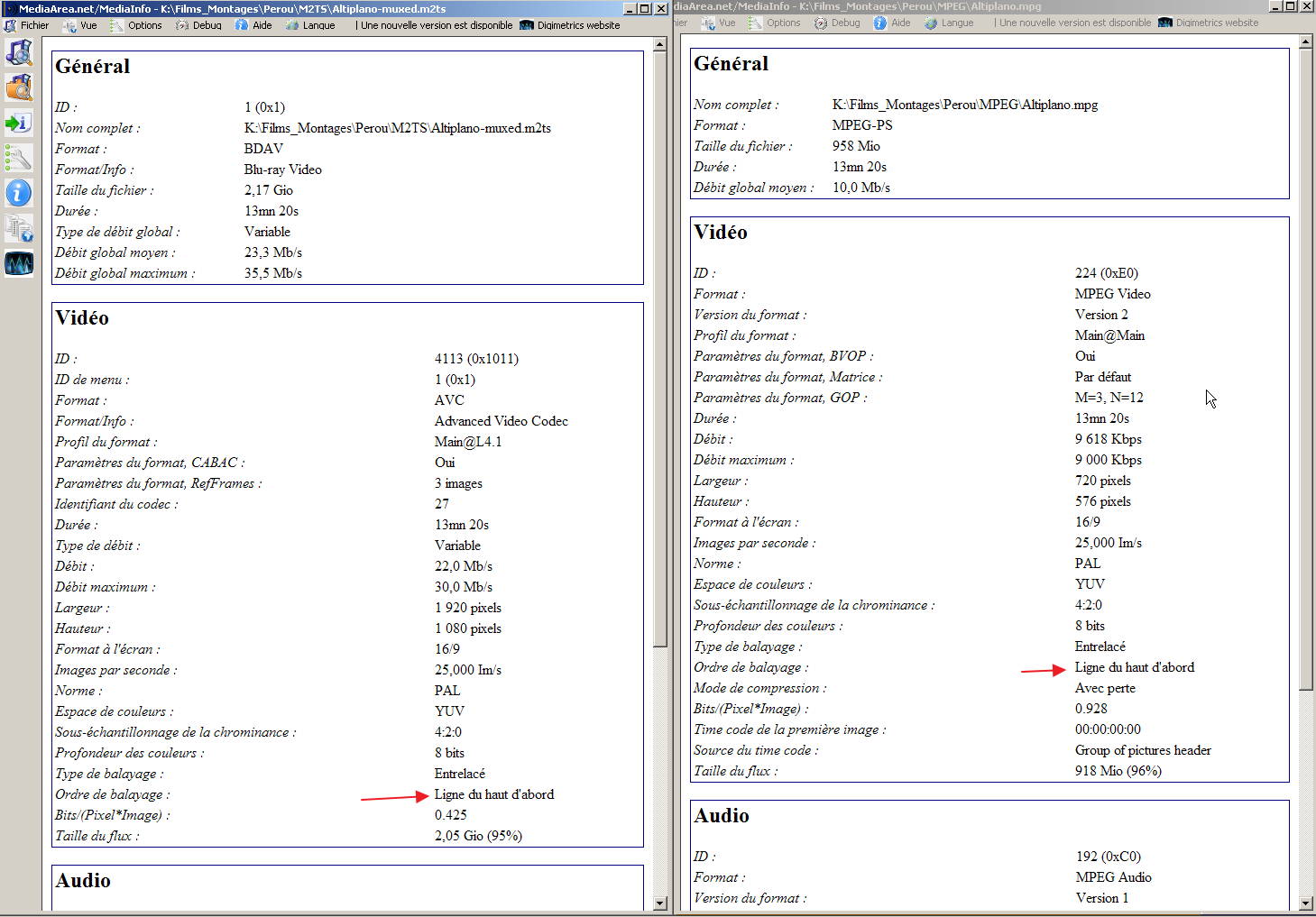
Task: Click the Digimetrics waveform sidebar icon
Action: pyautogui.click(x=19, y=263)
